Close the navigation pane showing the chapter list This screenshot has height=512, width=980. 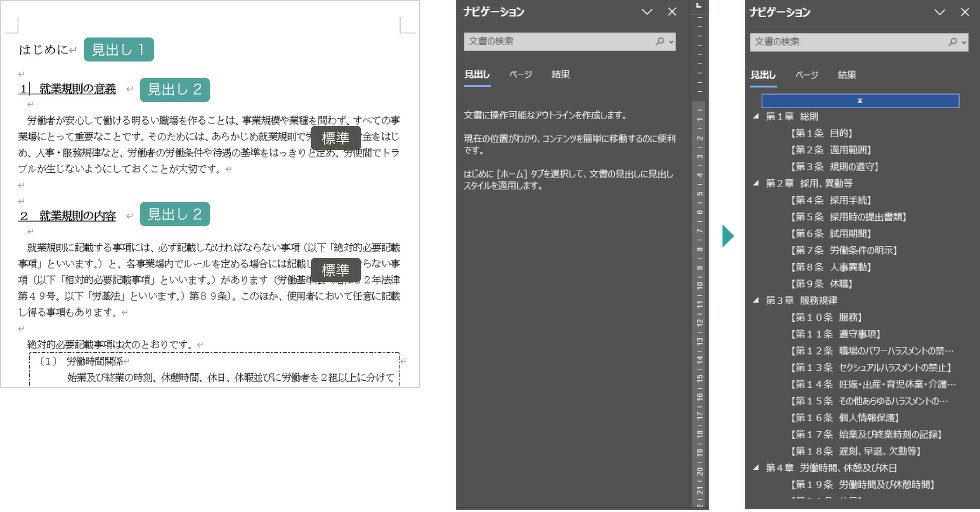click(x=963, y=12)
